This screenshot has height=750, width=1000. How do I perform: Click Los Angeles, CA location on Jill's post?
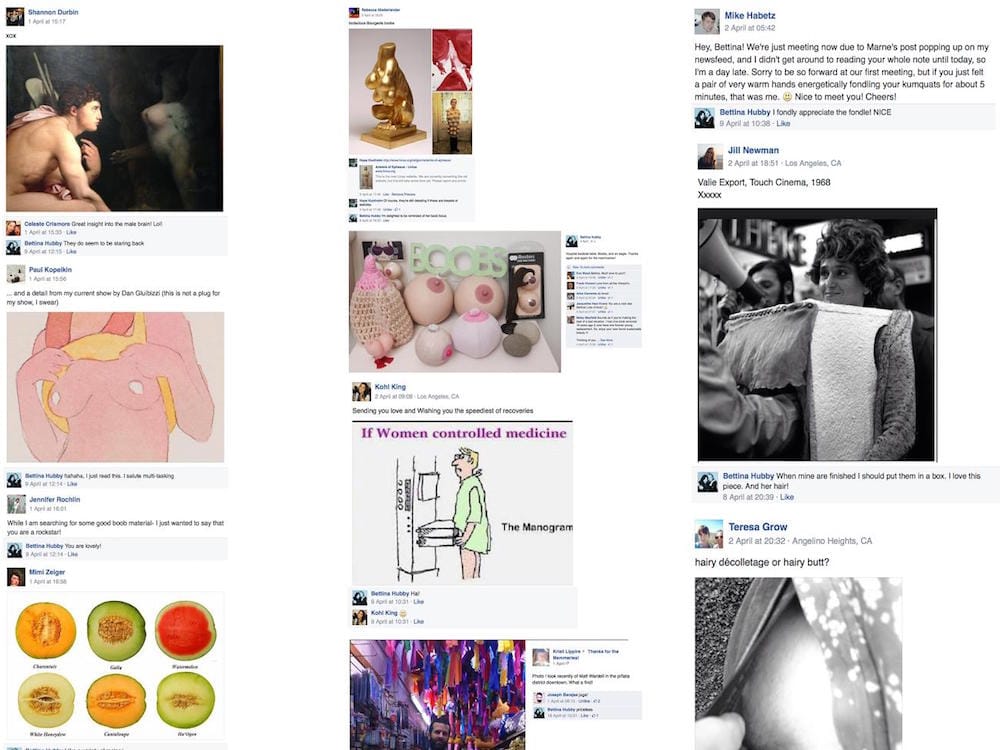tap(813, 163)
